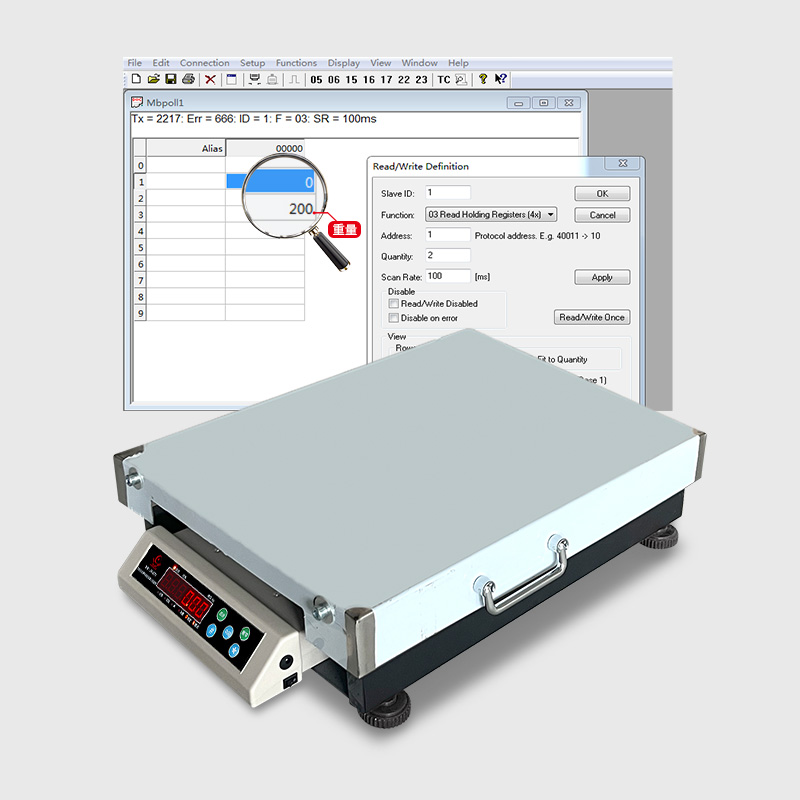The height and width of the screenshot is (800, 800).
Task: Open the Functions menu
Action: [x=296, y=63]
